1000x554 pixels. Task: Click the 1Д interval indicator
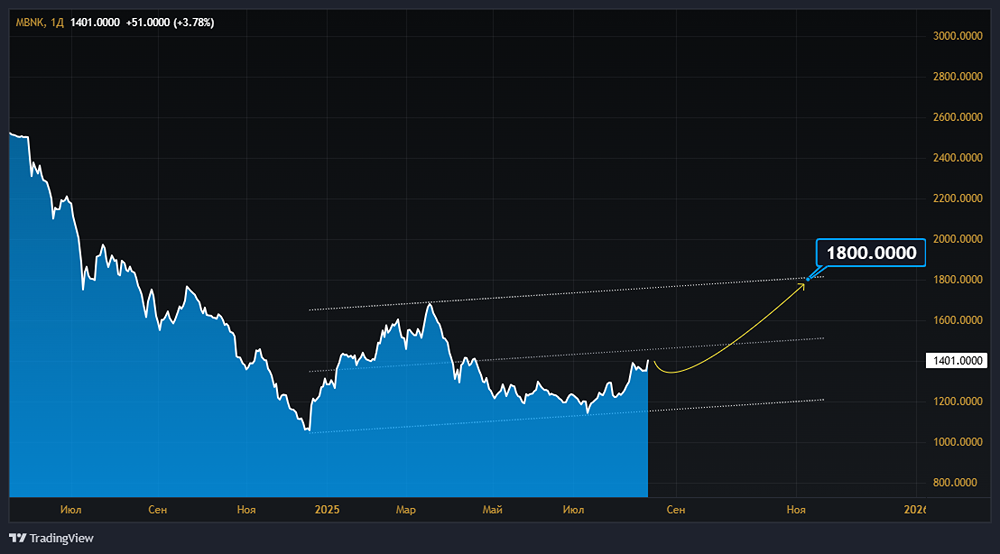[57, 22]
